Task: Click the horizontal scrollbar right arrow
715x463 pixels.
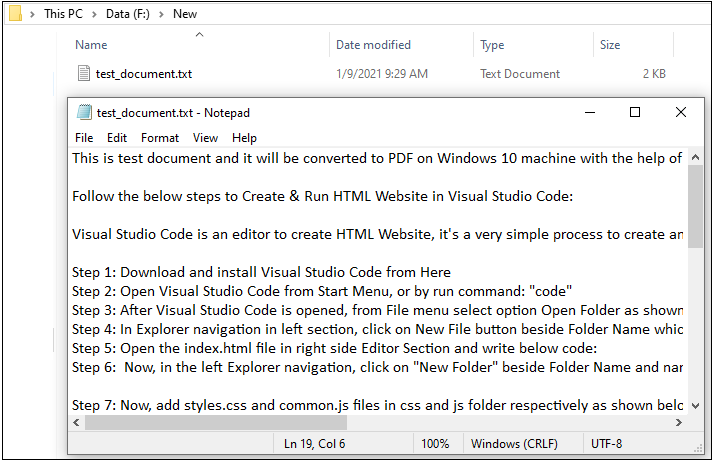Action: point(679,422)
